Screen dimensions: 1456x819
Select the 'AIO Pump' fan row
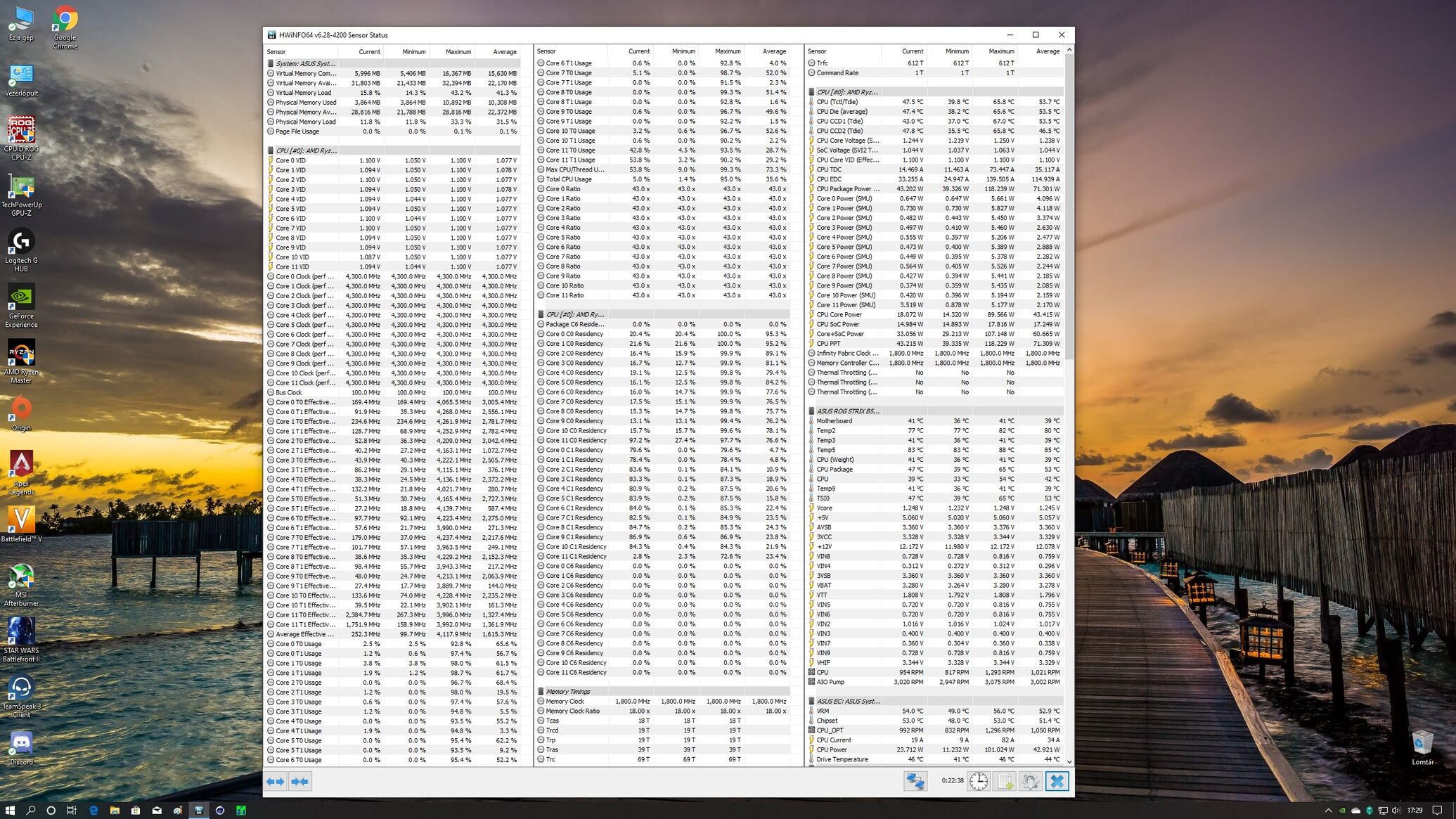point(934,682)
